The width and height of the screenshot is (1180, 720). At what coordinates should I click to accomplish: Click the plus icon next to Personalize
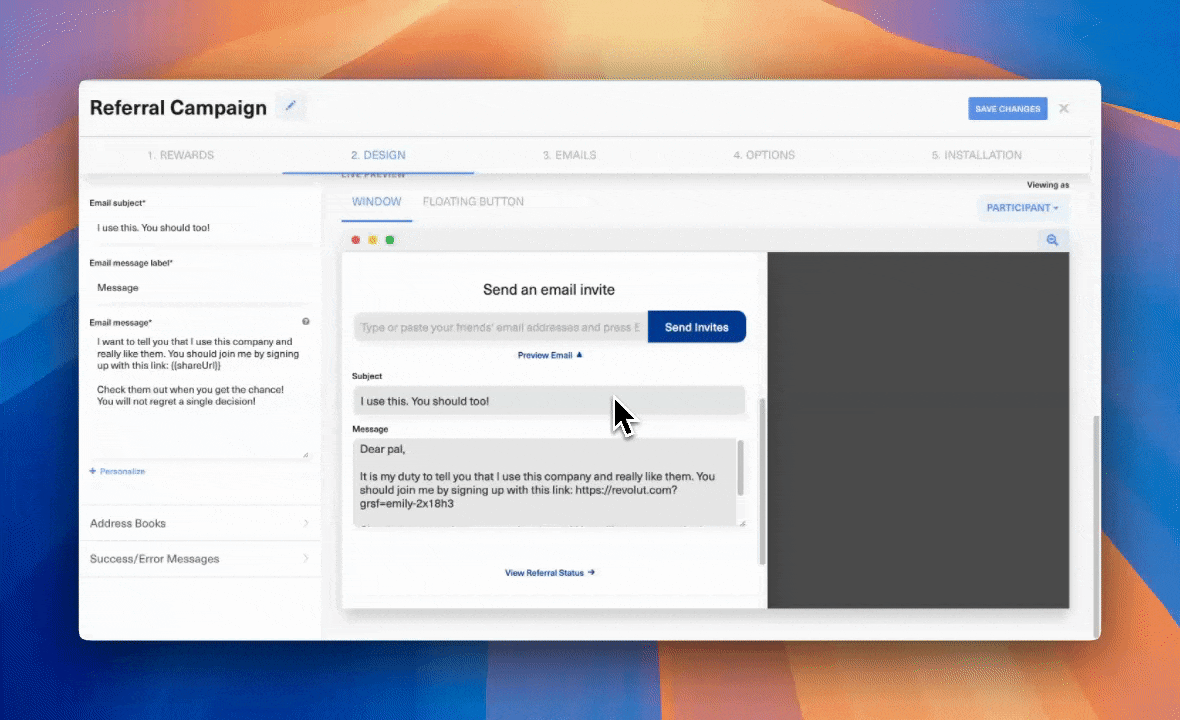(x=92, y=471)
